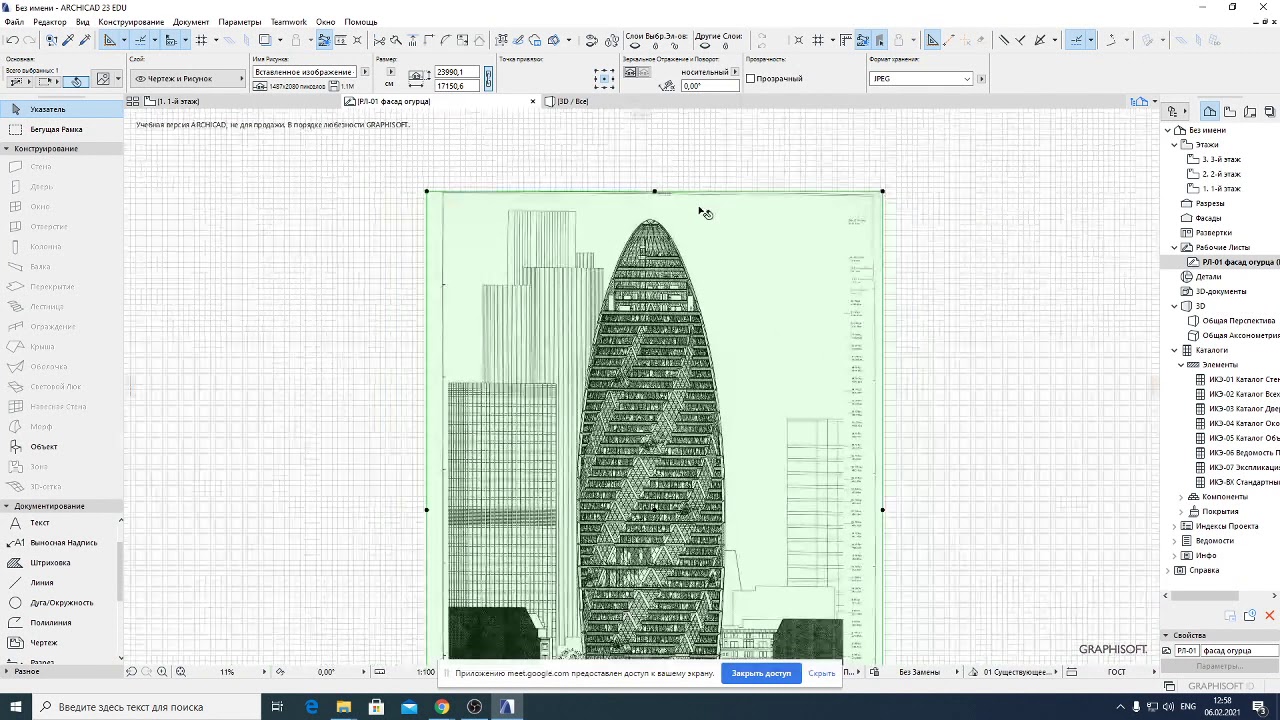The width and height of the screenshot is (1280, 720).
Task: Click the zoom in magnifier icon at bottom
Action: [x=162, y=672]
